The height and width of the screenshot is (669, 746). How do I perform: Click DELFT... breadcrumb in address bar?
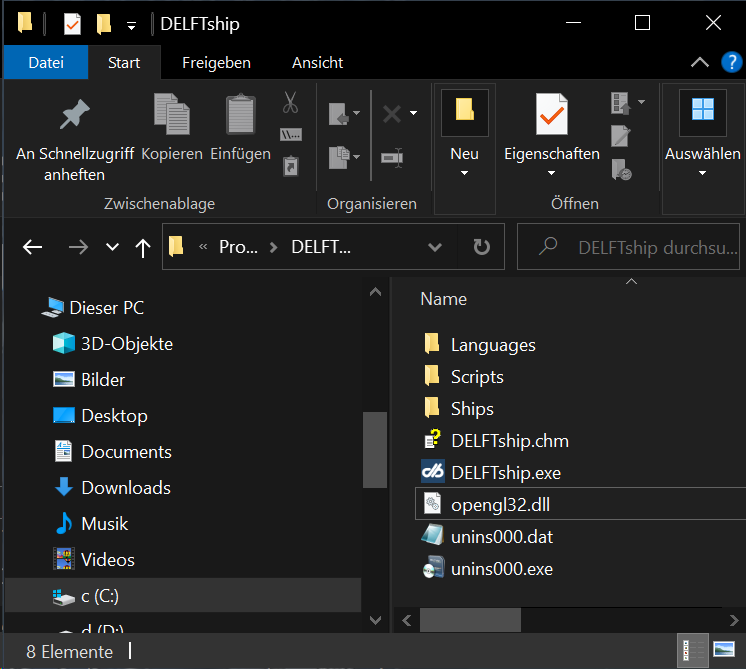coord(321,247)
